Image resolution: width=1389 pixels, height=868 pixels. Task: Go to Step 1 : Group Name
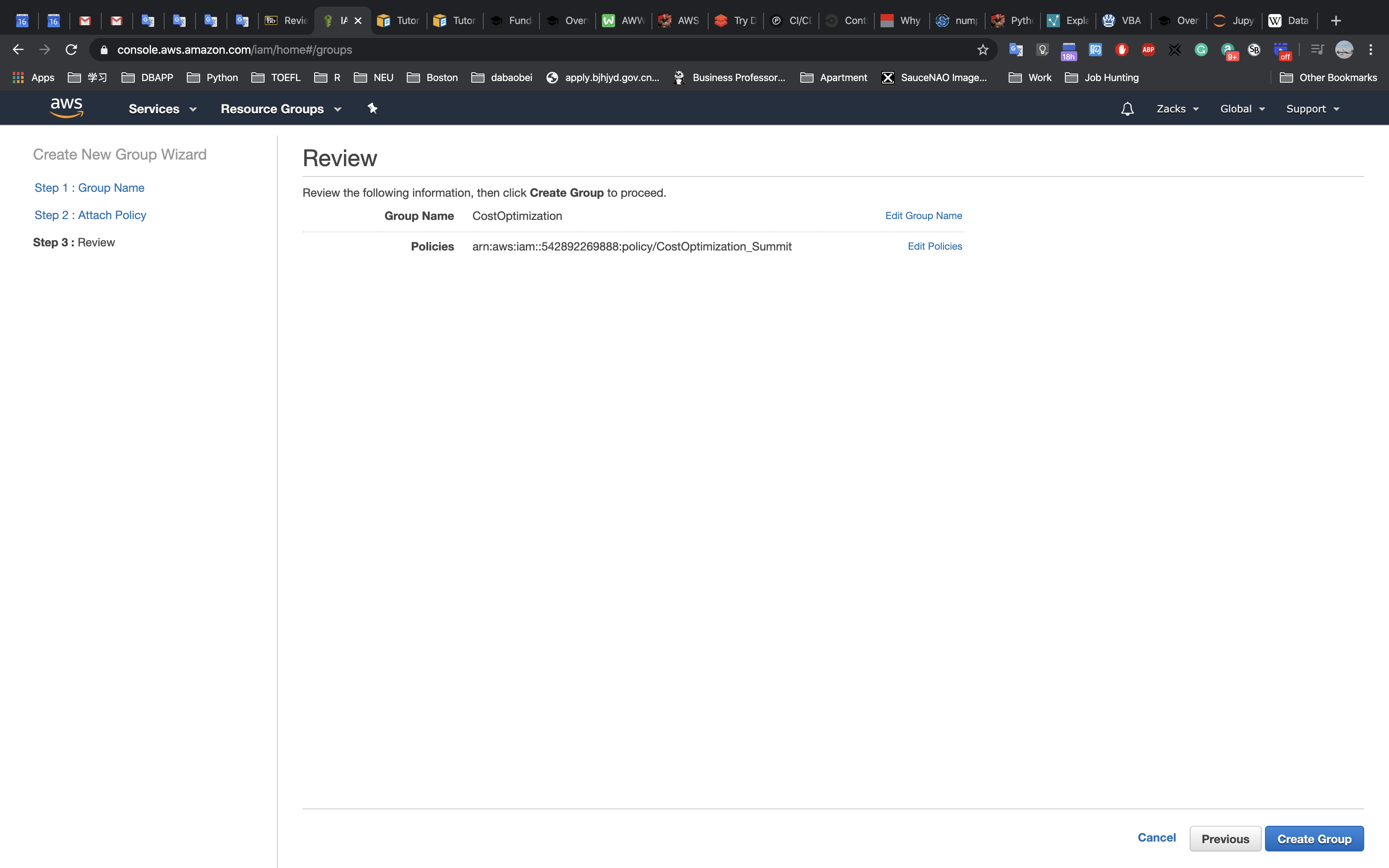click(x=90, y=188)
